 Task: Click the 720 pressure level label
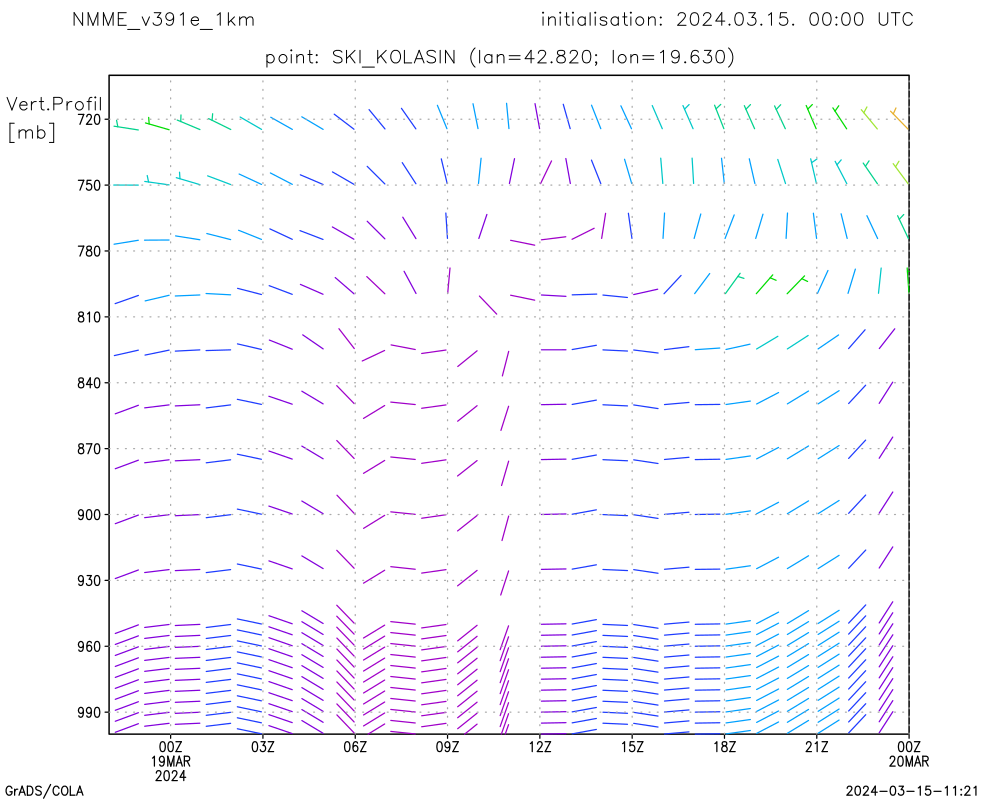89,119
